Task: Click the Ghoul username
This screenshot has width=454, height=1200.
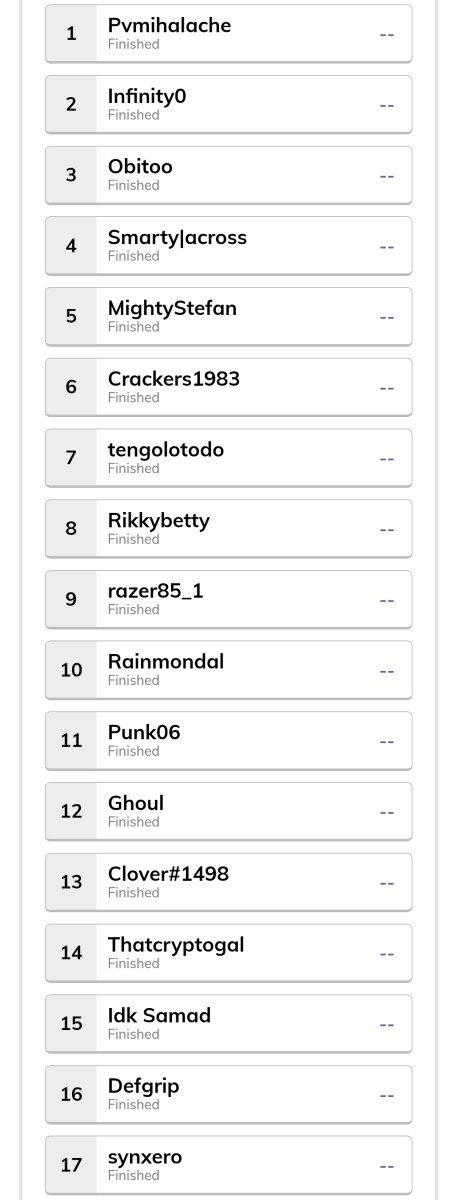Action: tap(136, 804)
